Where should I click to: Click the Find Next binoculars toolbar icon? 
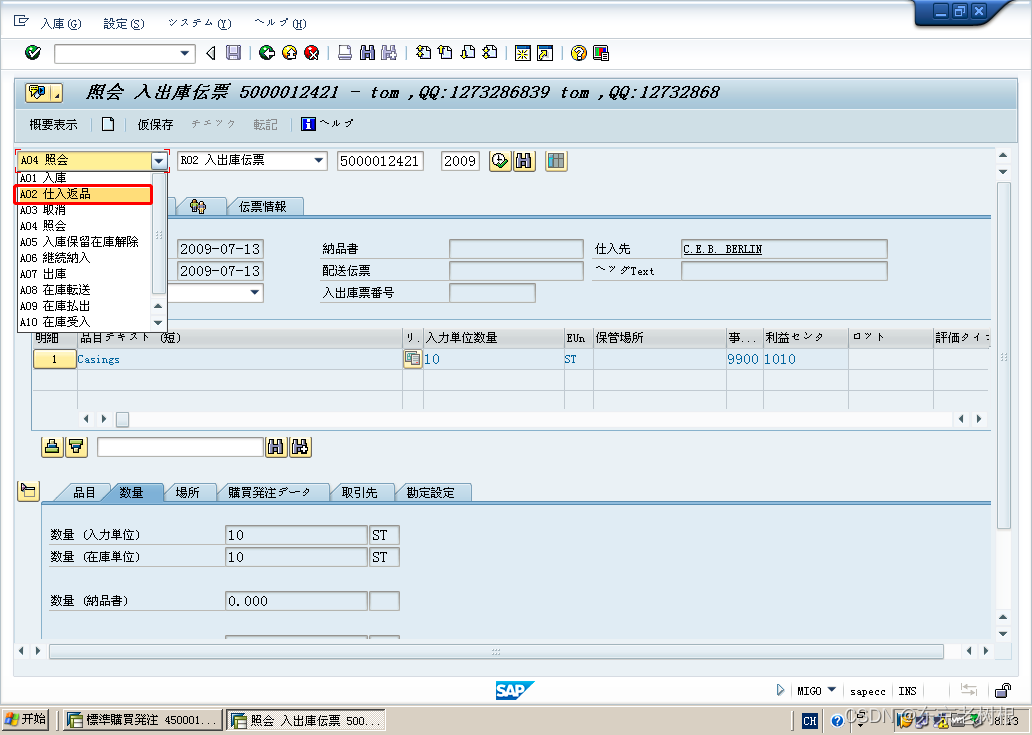click(x=389, y=53)
